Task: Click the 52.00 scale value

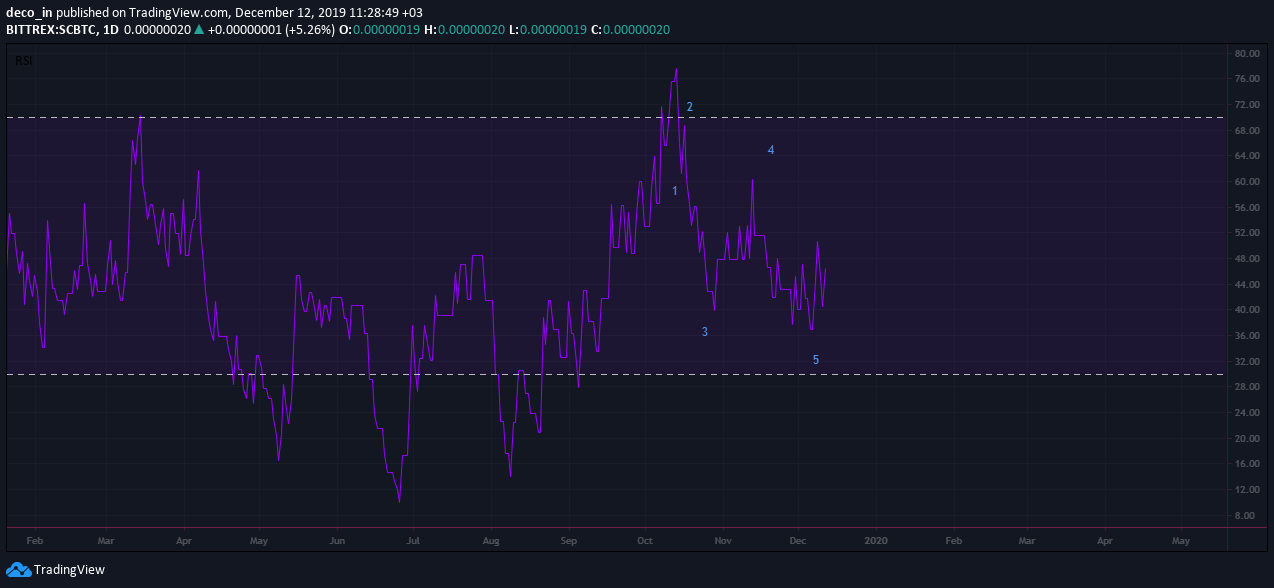Action: [1246, 233]
